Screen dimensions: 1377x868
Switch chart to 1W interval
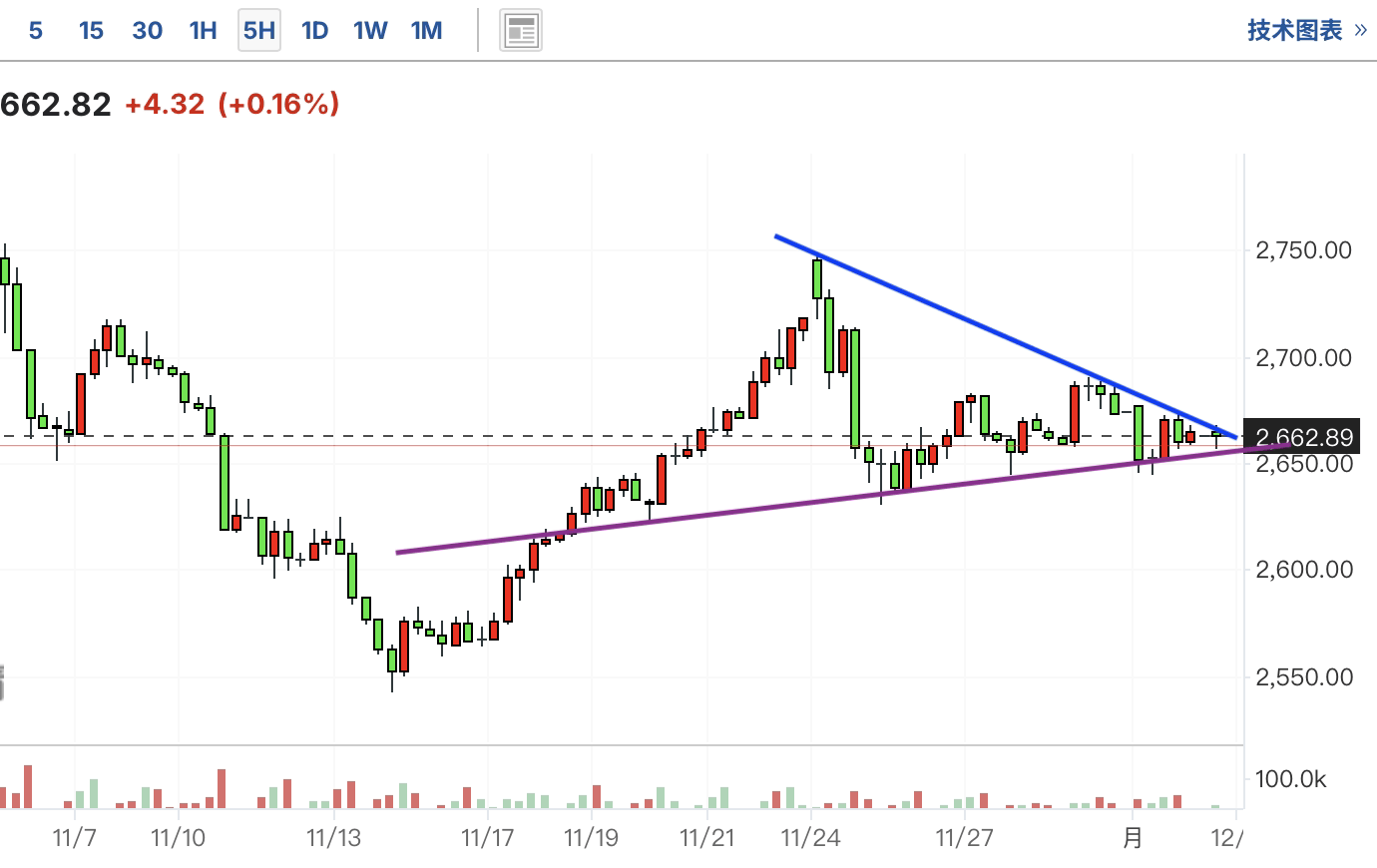[370, 30]
